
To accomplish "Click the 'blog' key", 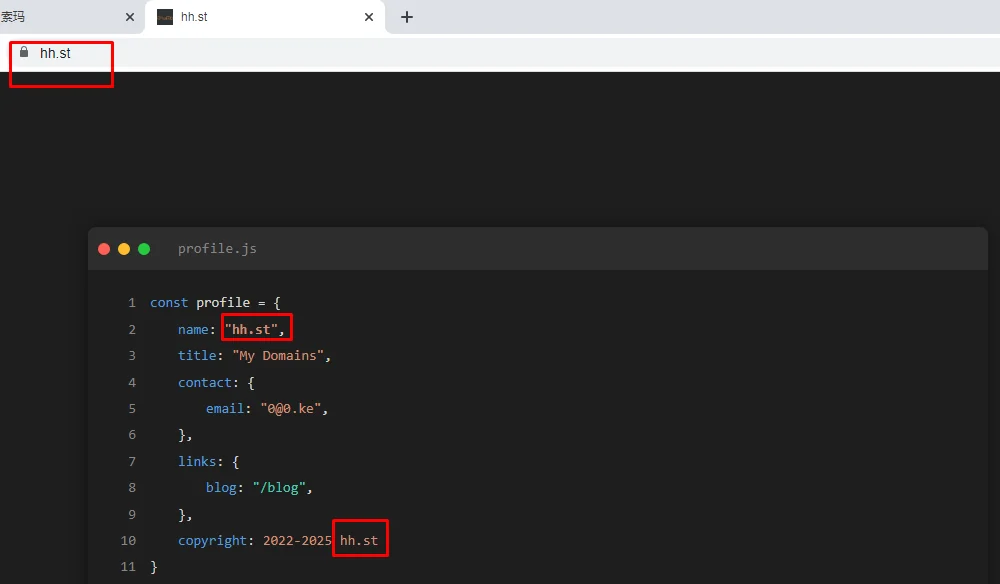I will 221,488.
